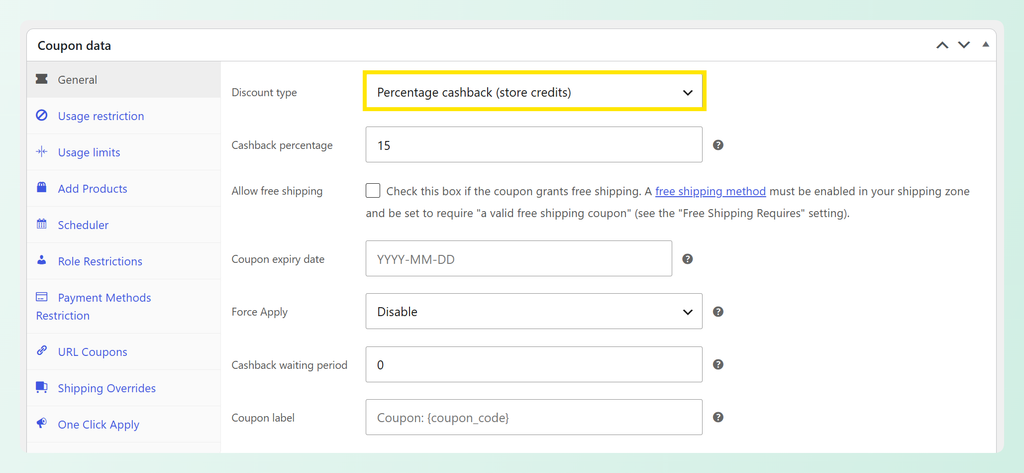Click the URL Coupons link icon
1024x473 pixels.
42,351
